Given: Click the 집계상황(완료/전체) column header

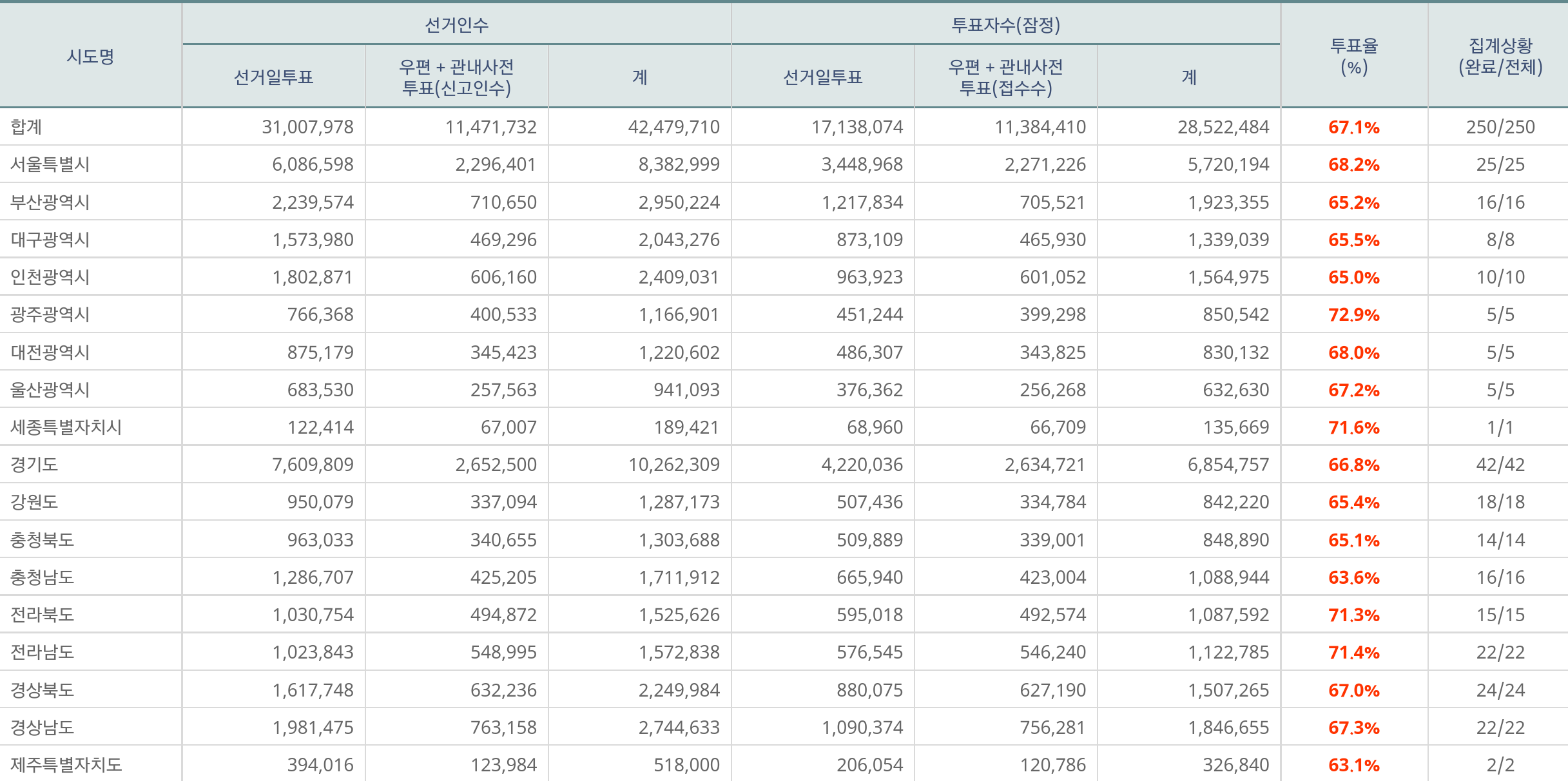Looking at the screenshot, I should 1500,57.
